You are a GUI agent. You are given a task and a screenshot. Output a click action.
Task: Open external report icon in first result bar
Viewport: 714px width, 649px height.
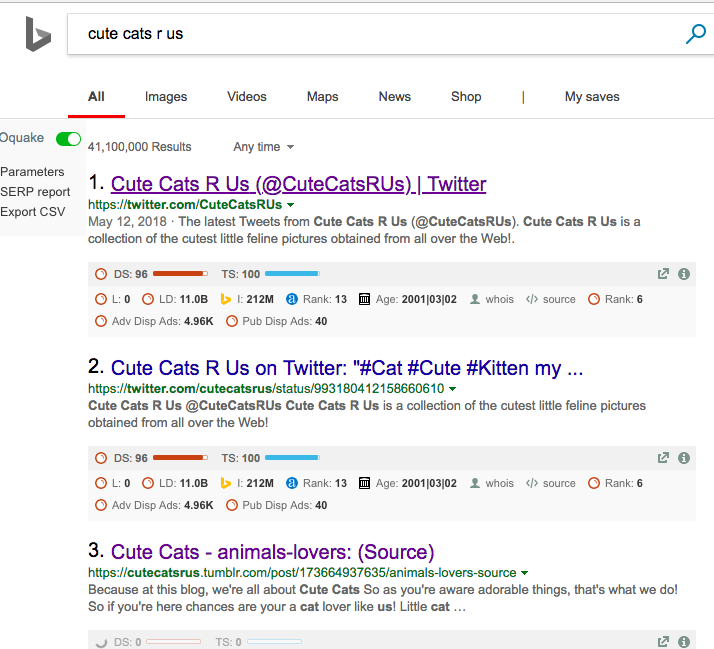[663, 273]
